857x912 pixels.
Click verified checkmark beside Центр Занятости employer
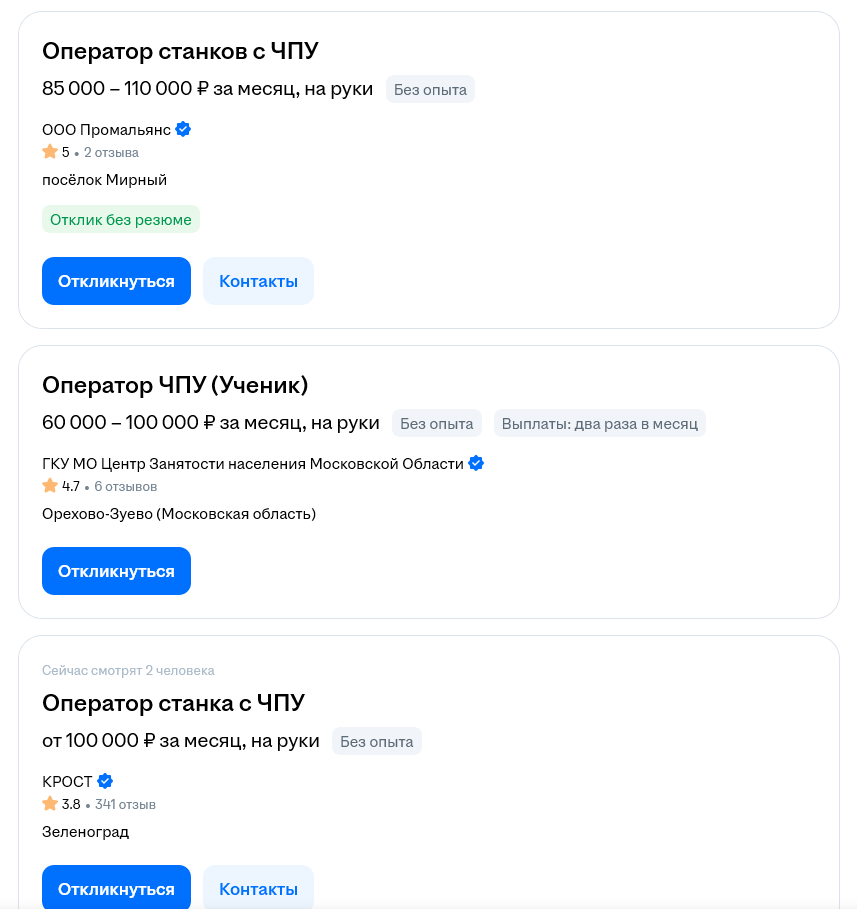click(x=476, y=463)
